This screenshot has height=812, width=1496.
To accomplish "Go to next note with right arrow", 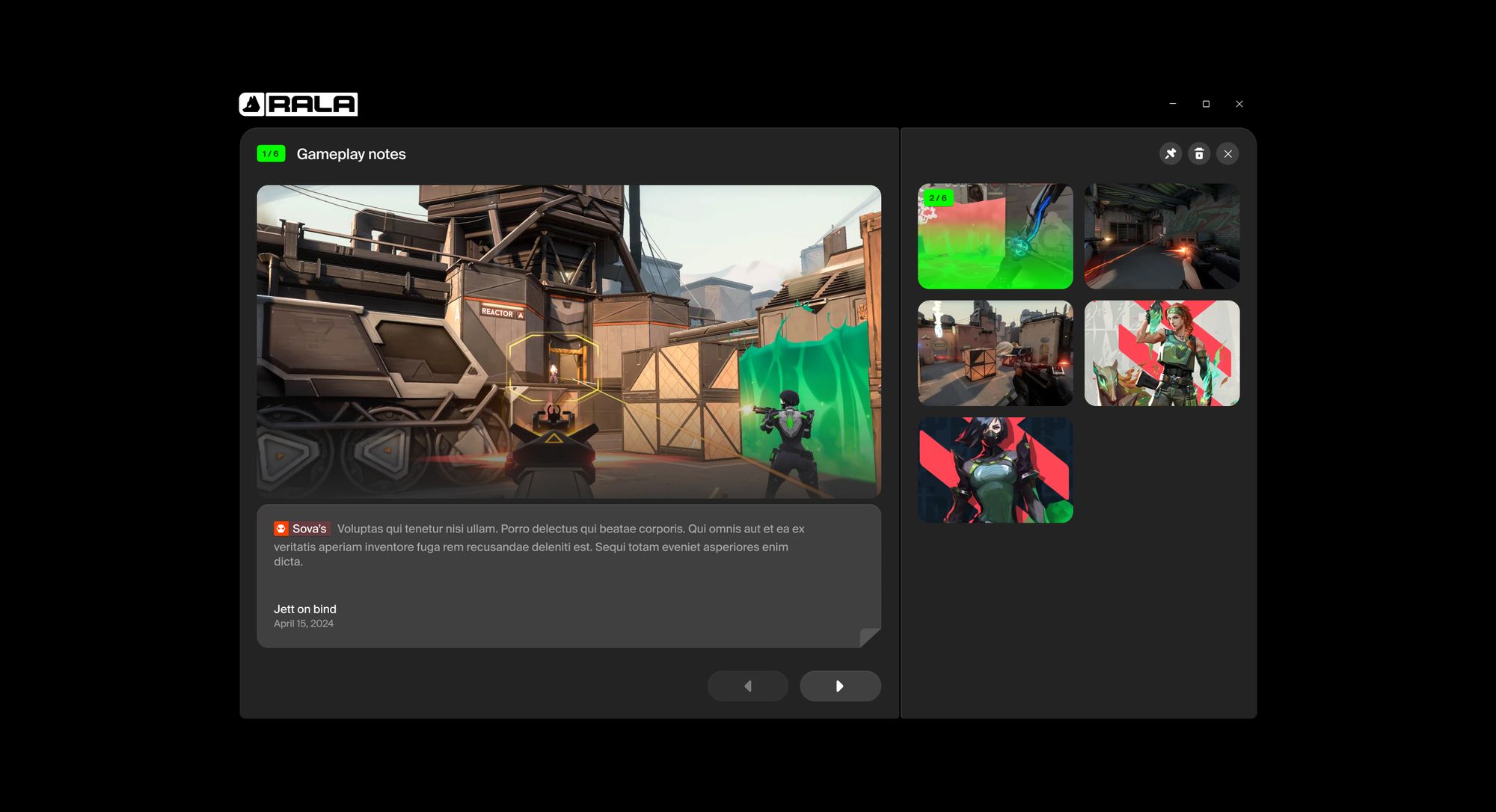I will tap(840, 686).
